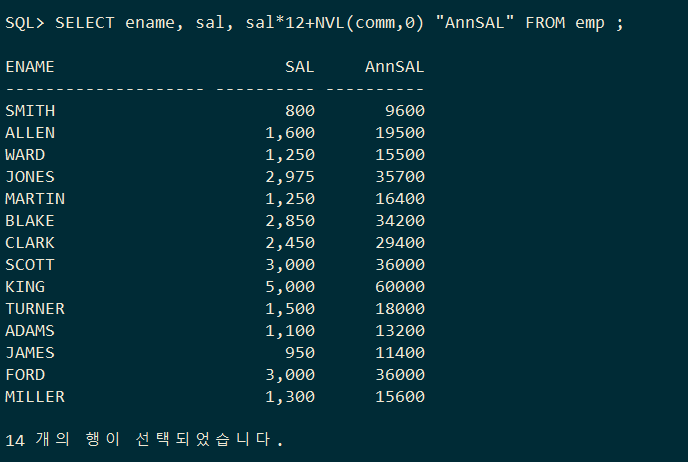Select BLAKE in the result list
The width and height of the screenshot is (688, 462).
(30, 220)
